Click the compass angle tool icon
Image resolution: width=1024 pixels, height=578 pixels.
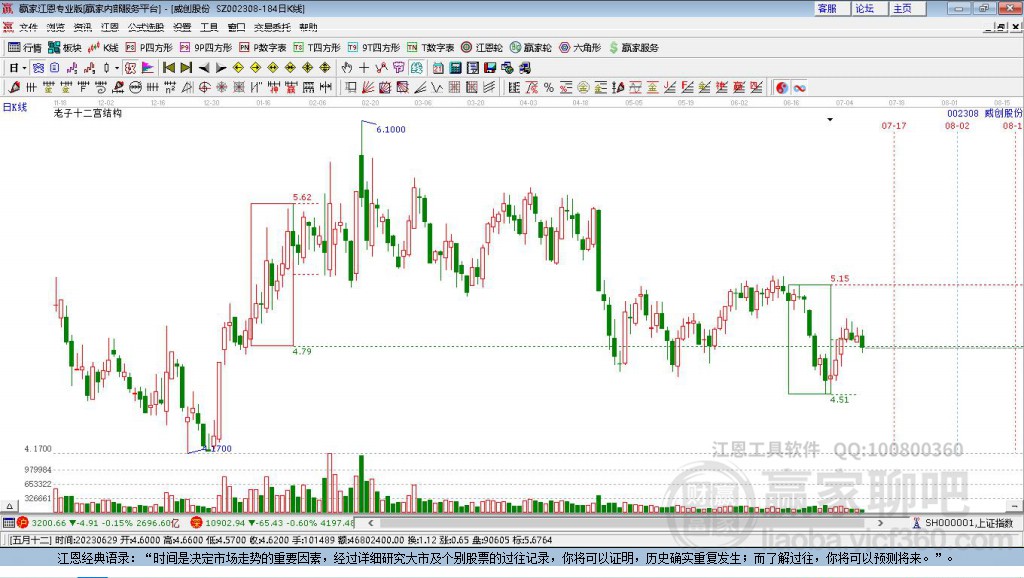coord(187,88)
